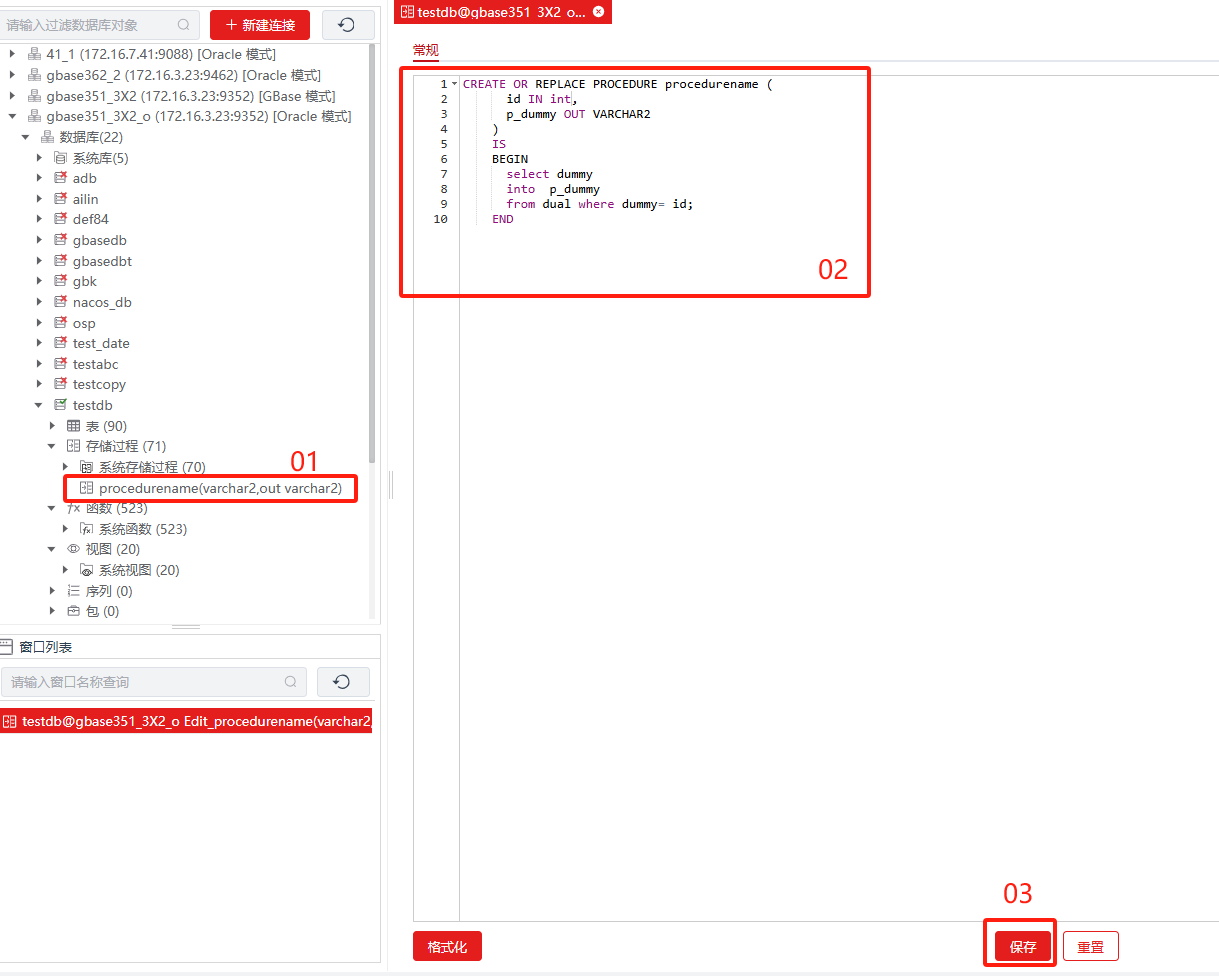Open procedurename(varchar2,out varchar2) in tree
This screenshot has width=1219, height=976.
click(220, 488)
